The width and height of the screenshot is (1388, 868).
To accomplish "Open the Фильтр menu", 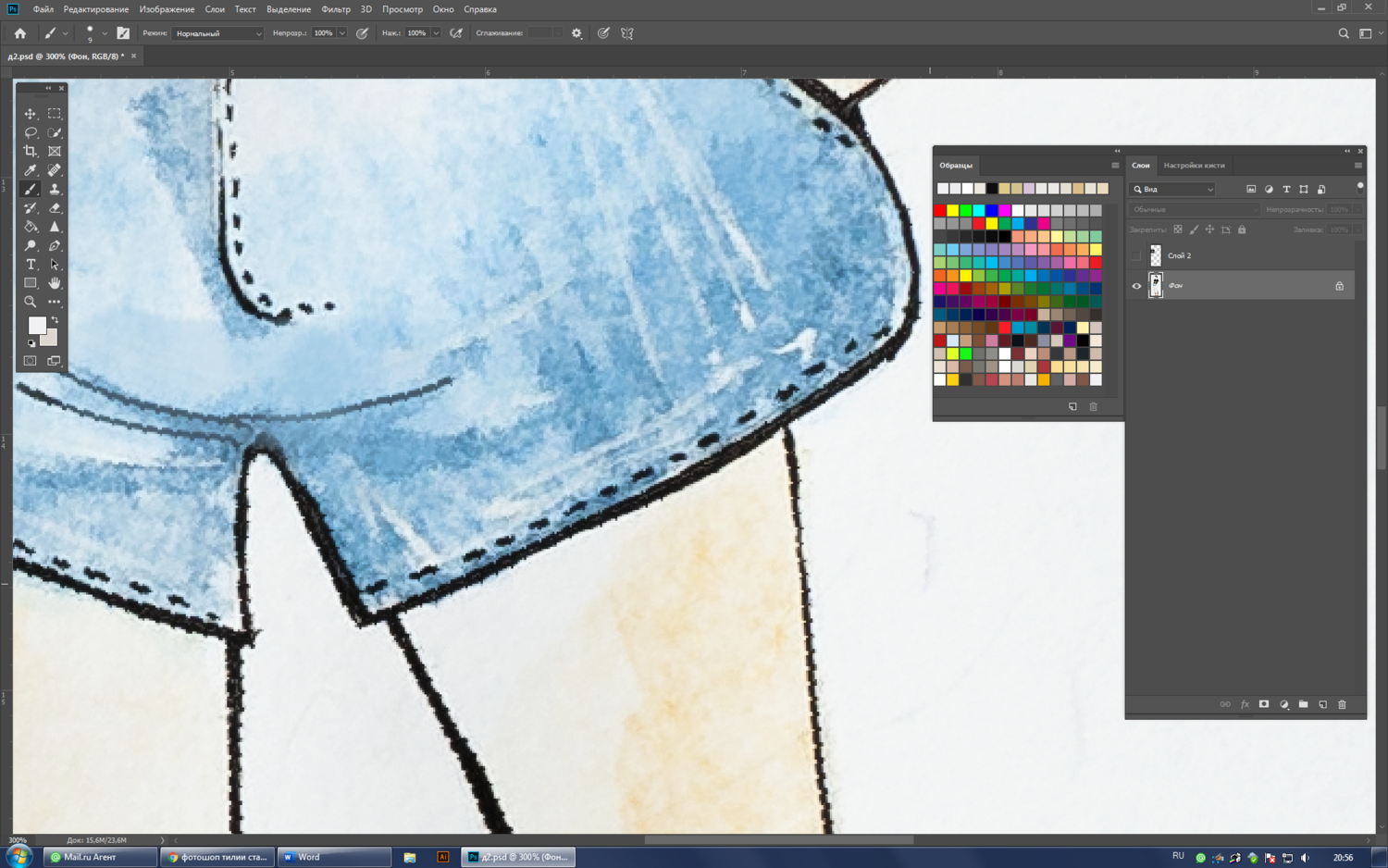I will [336, 9].
